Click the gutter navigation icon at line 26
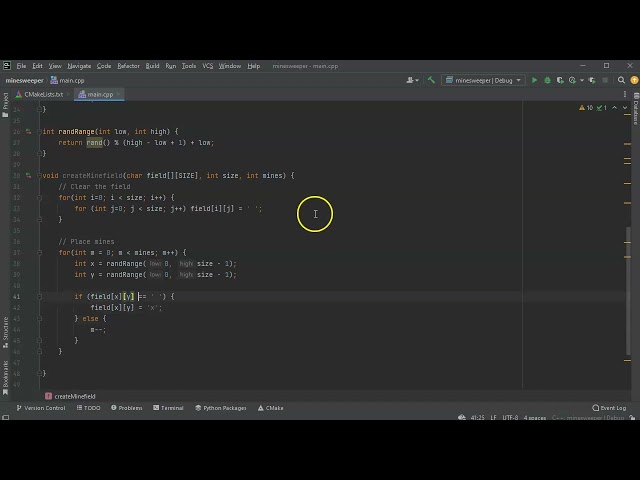Screen dimensions: 640x480 coord(29,131)
